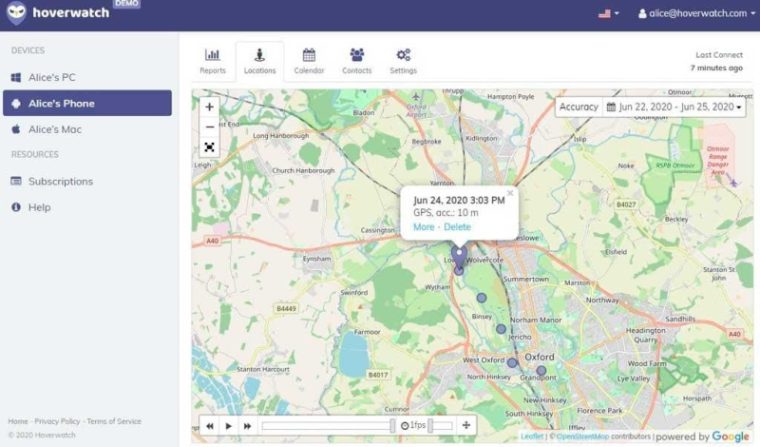Click the Accuracy button on map
The width and height of the screenshot is (760, 447).
(579, 107)
